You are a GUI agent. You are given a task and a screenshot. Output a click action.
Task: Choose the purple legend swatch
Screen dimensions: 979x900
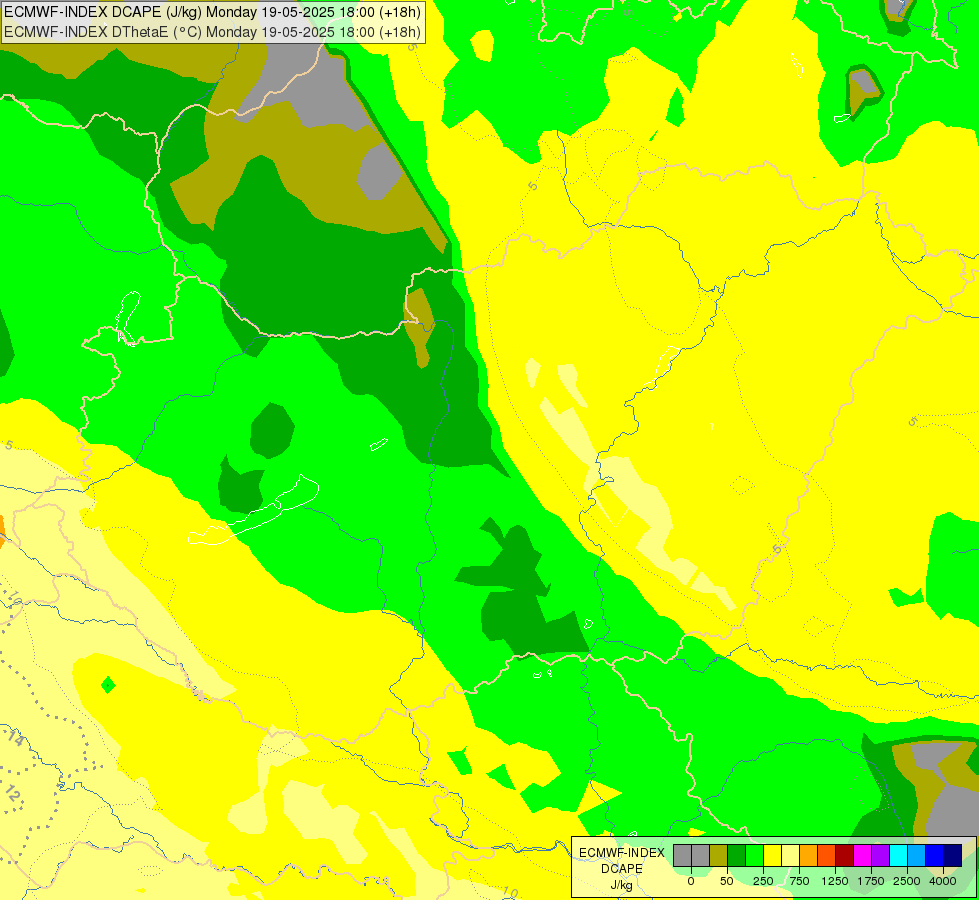point(881,855)
